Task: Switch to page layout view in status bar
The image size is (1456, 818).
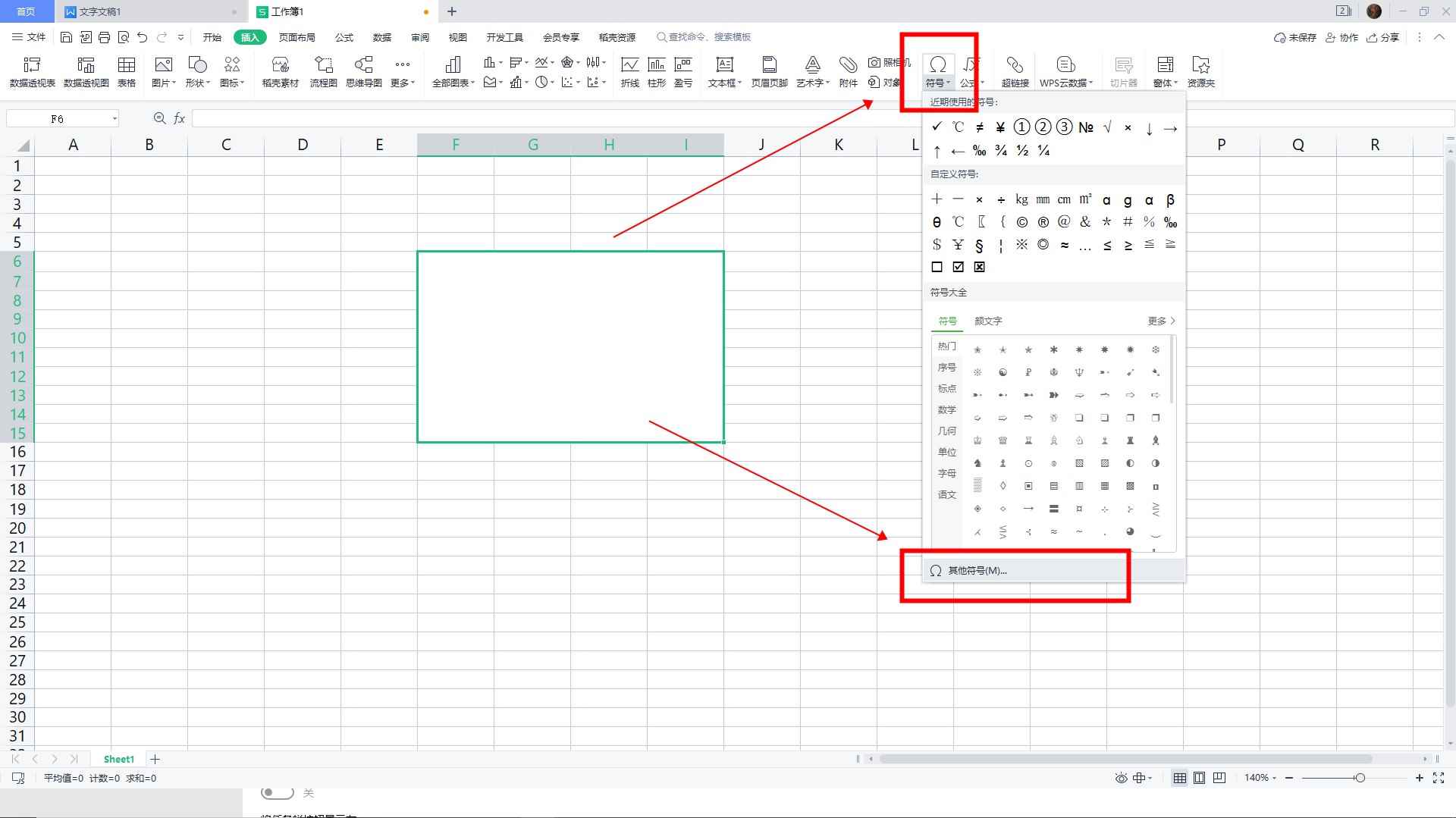Action: 1199,778
